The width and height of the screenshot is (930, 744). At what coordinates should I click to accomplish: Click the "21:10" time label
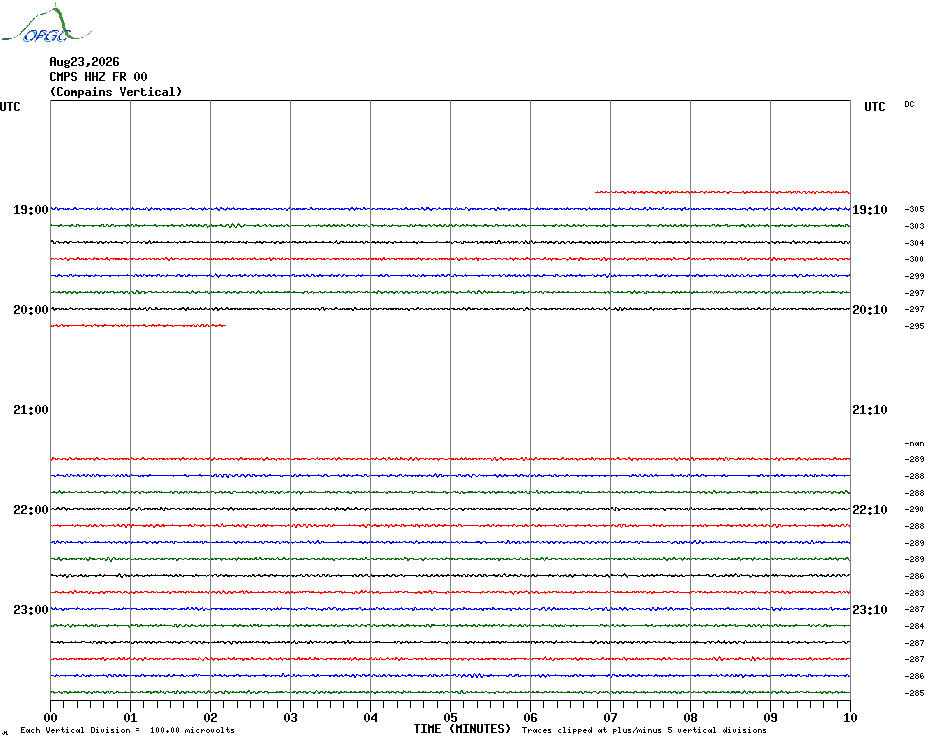click(x=870, y=410)
